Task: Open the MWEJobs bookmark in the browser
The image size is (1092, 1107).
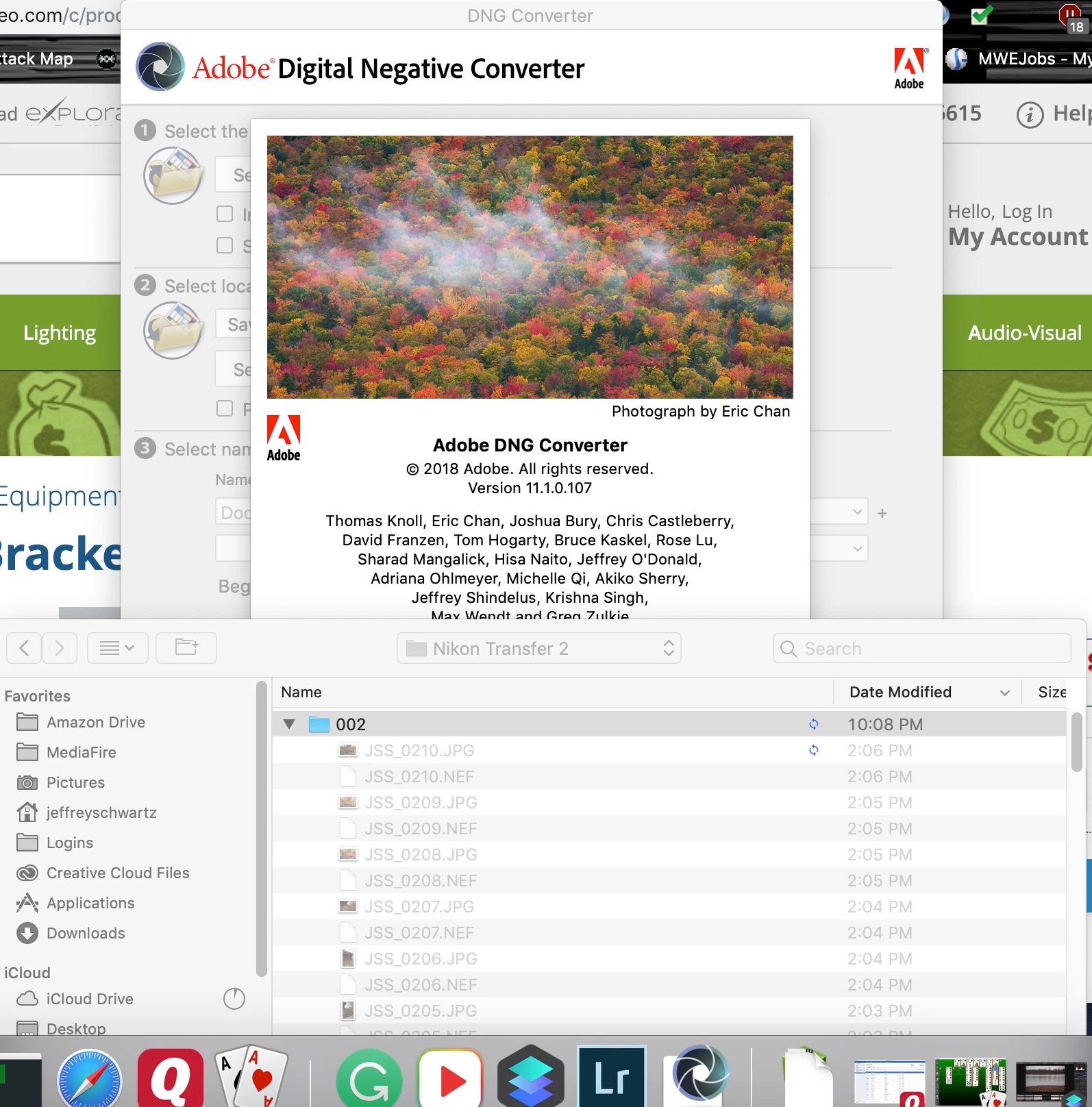Action: click(x=1019, y=59)
